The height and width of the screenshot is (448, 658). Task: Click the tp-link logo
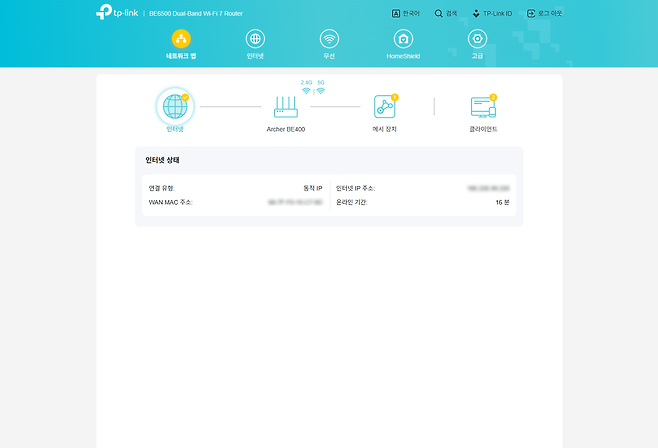click(x=117, y=13)
